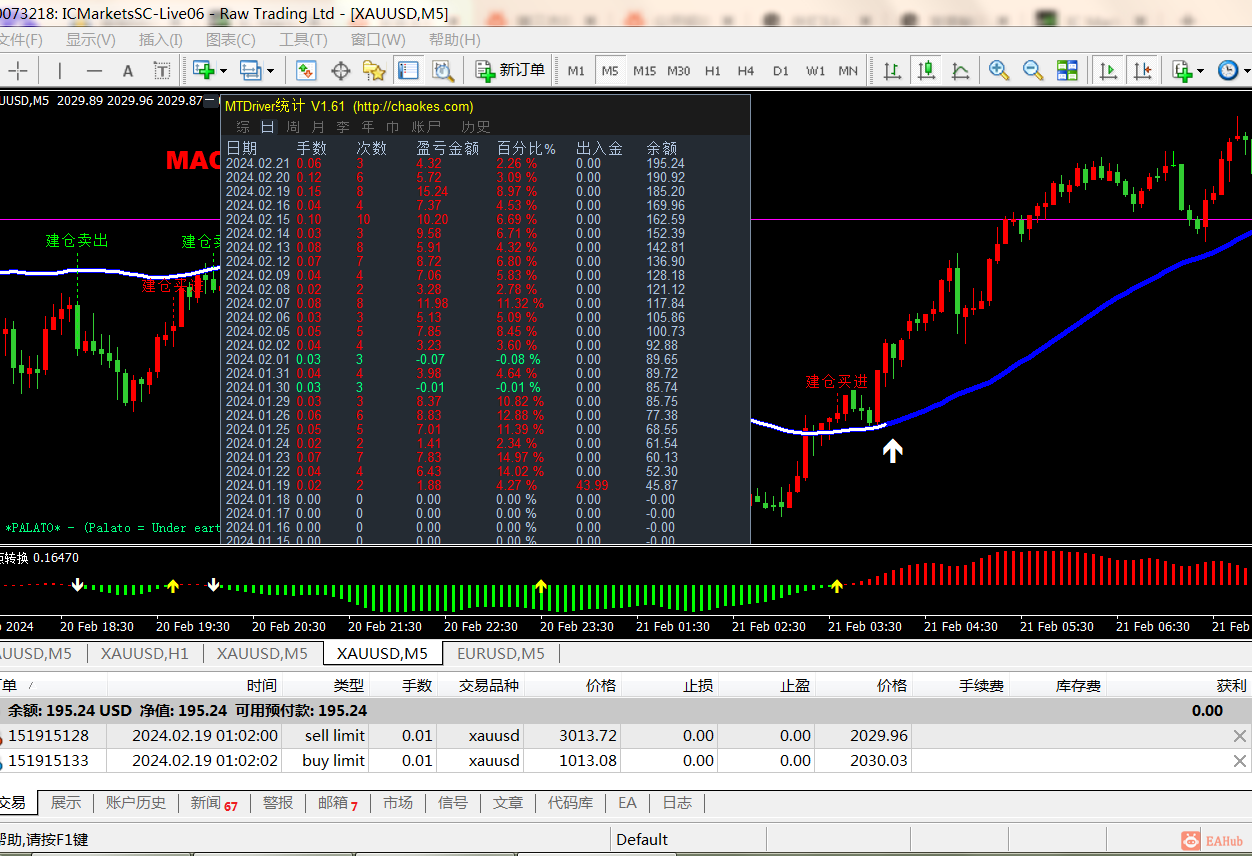
Task: Open the EA terminal tab
Action: (x=627, y=803)
